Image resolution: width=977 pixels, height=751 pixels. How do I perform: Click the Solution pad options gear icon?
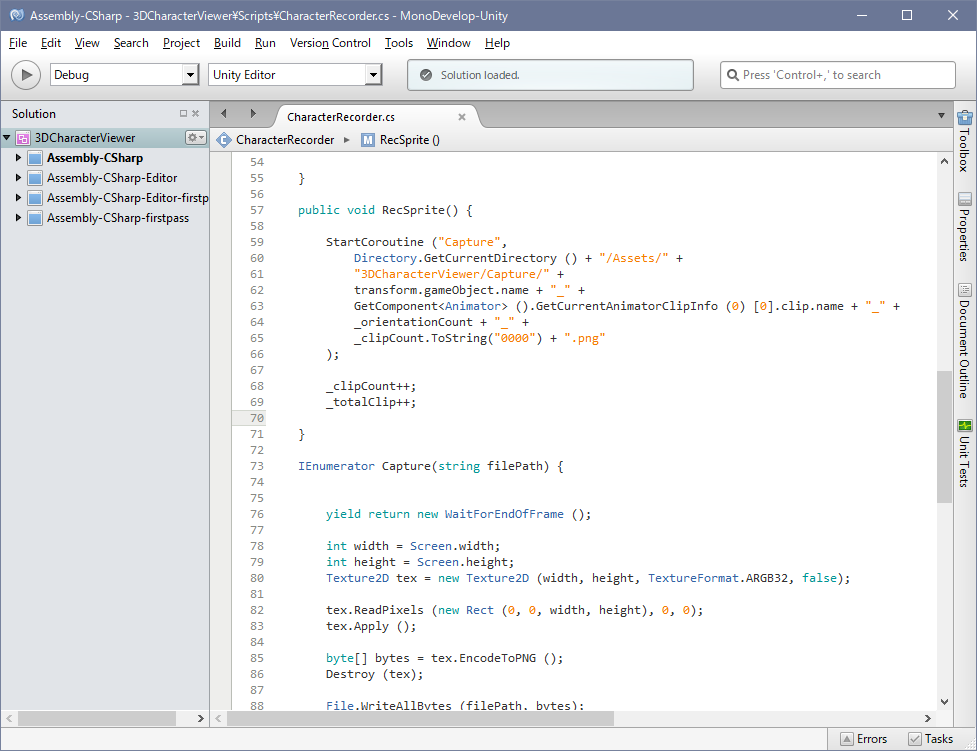(195, 138)
